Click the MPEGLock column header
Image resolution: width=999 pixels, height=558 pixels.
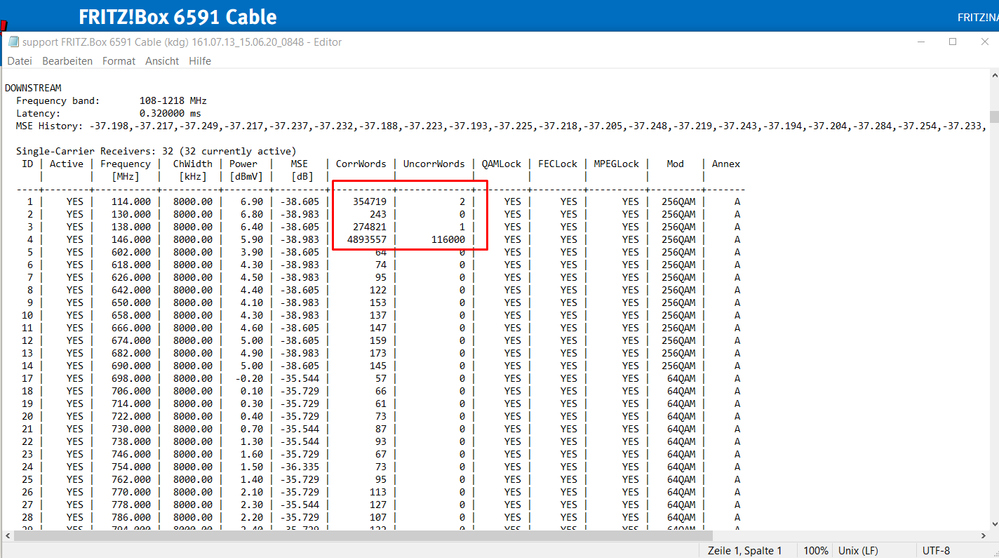[616, 164]
